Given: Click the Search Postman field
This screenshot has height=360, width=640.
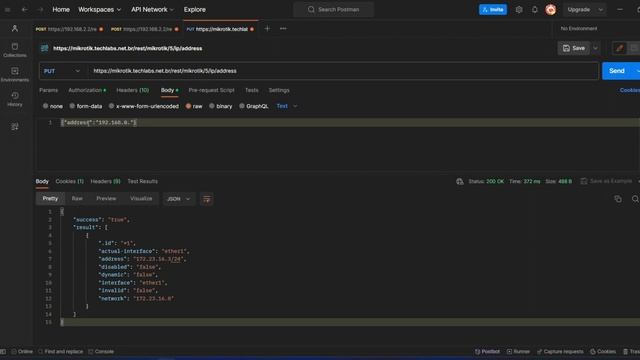Looking at the screenshot, I should (x=333, y=9).
